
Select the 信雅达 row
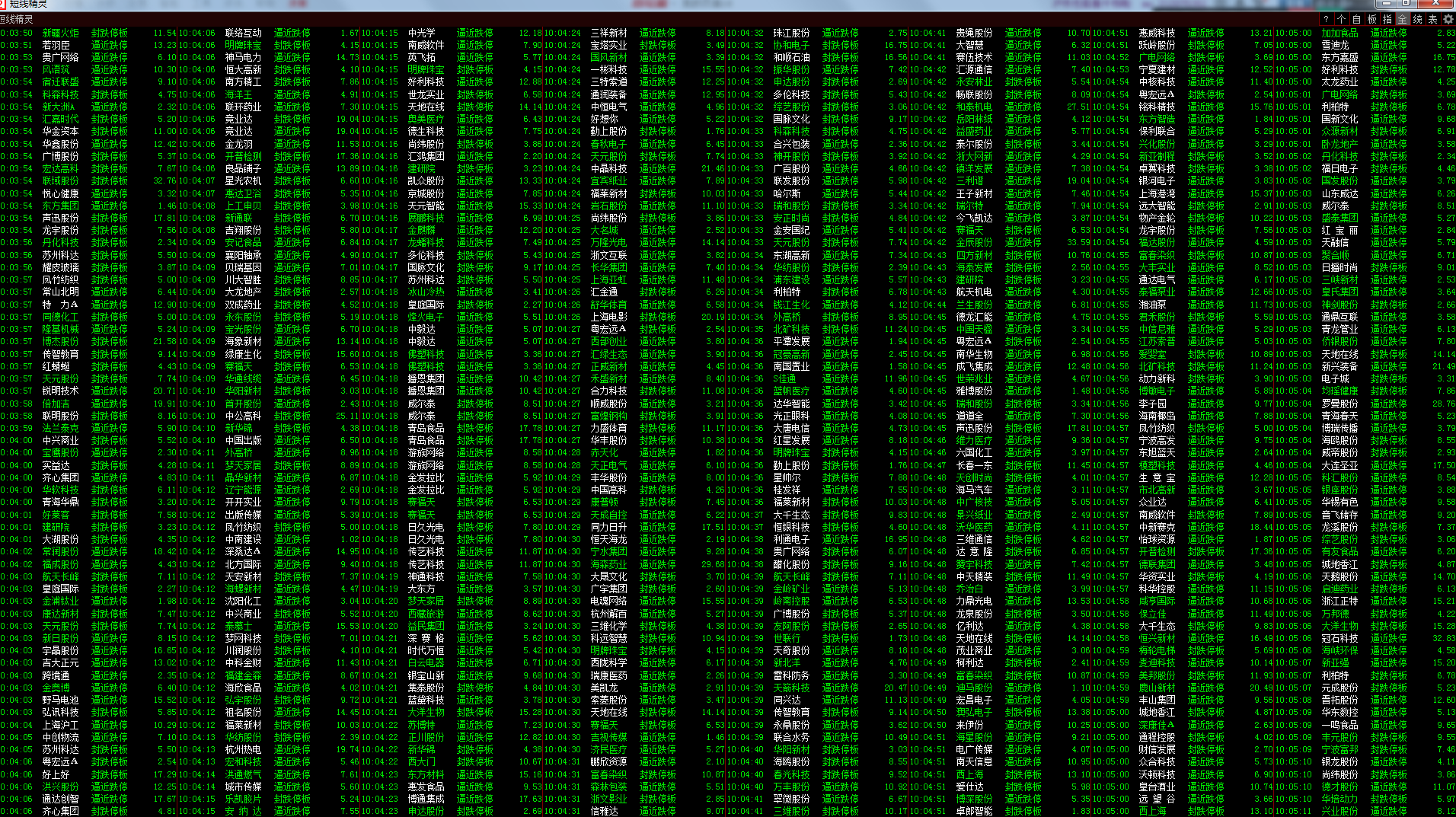[604, 811]
